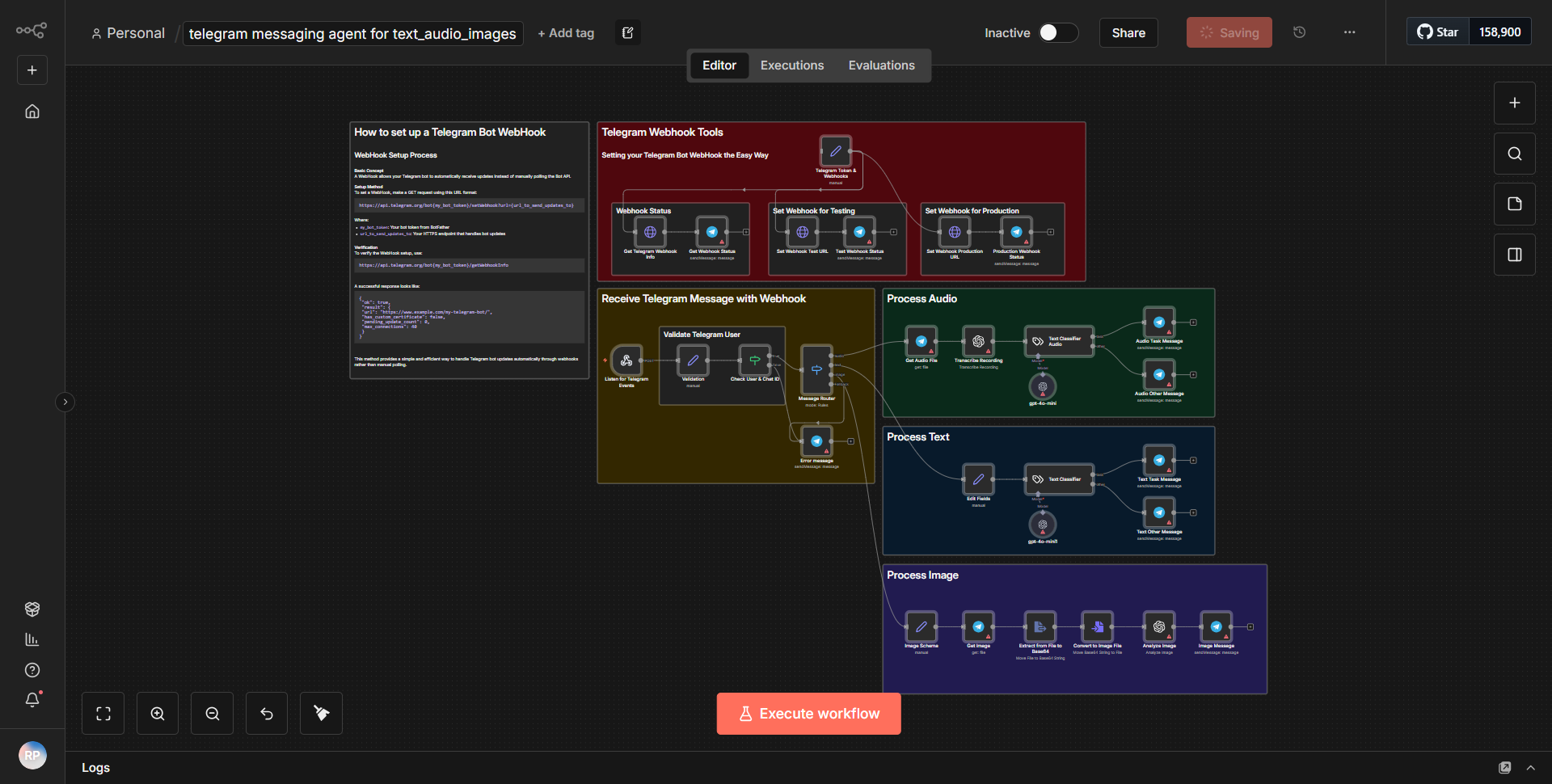Zoom out on the canvas
This screenshot has width=1552, height=784.
click(213, 714)
